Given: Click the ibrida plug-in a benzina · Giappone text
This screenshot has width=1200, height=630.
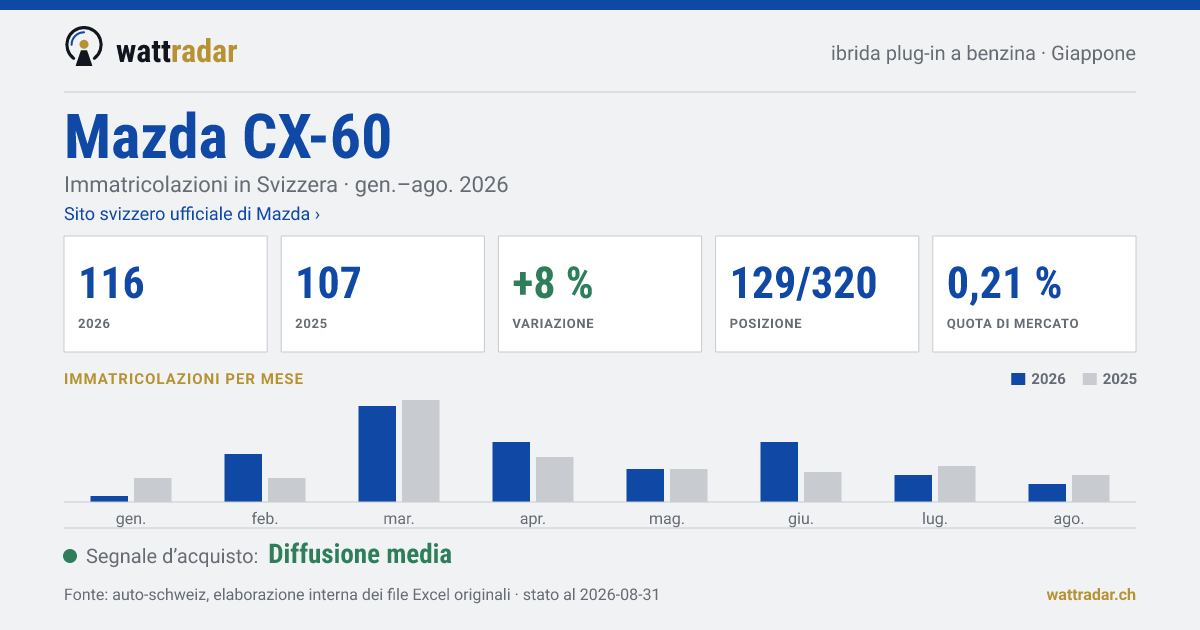Looking at the screenshot, I should point(983,54).
